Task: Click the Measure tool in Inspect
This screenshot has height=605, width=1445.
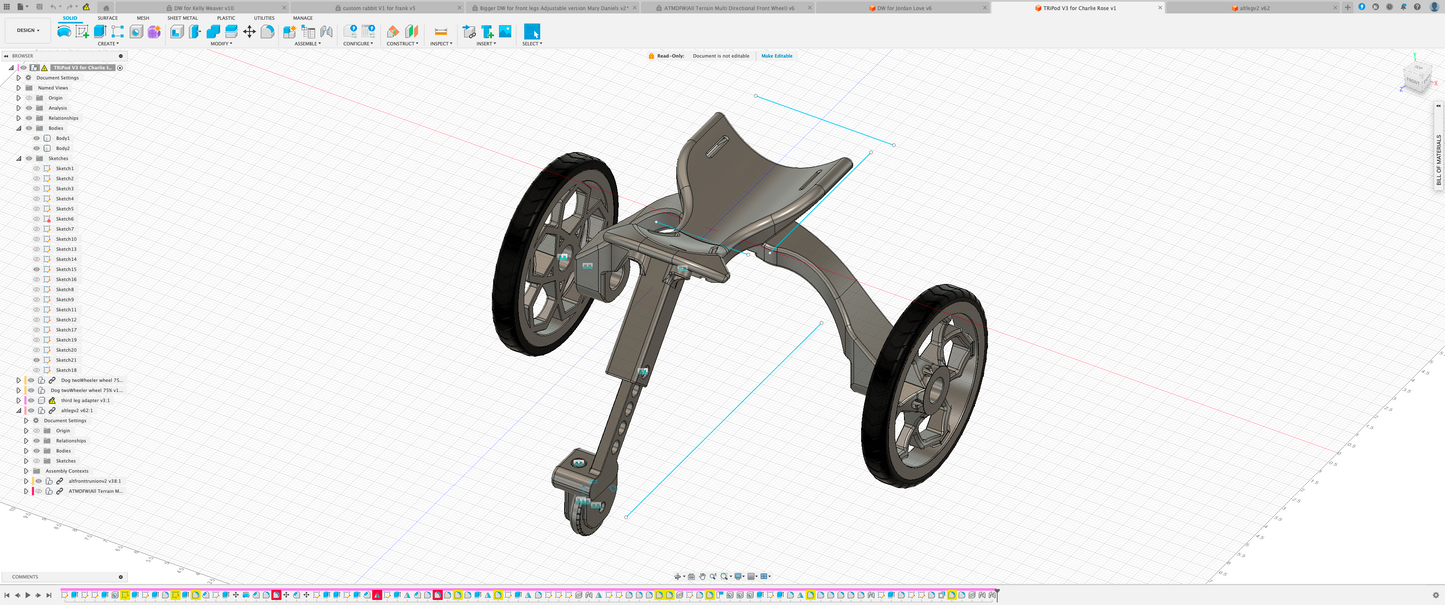Action: click(440, 32)
